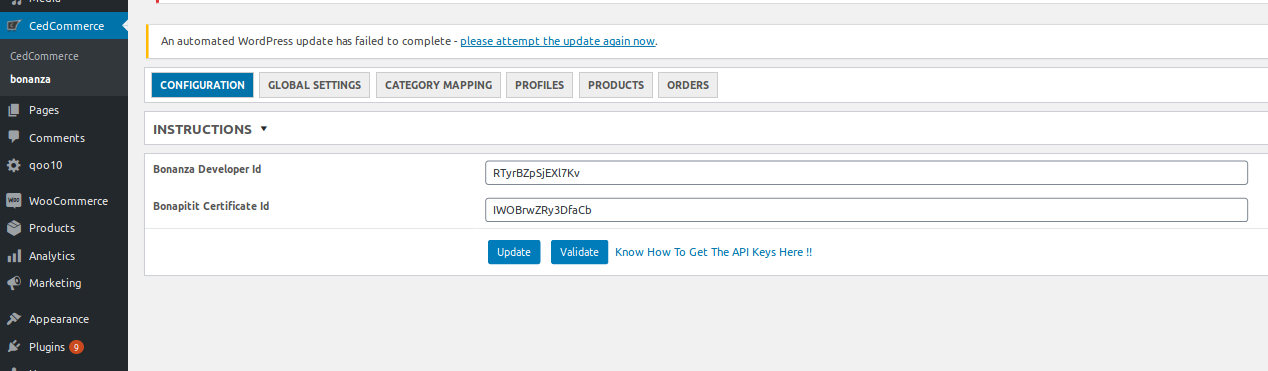Go to the Profiles tab
This screenshot has width=1268, height=371.
539,85
